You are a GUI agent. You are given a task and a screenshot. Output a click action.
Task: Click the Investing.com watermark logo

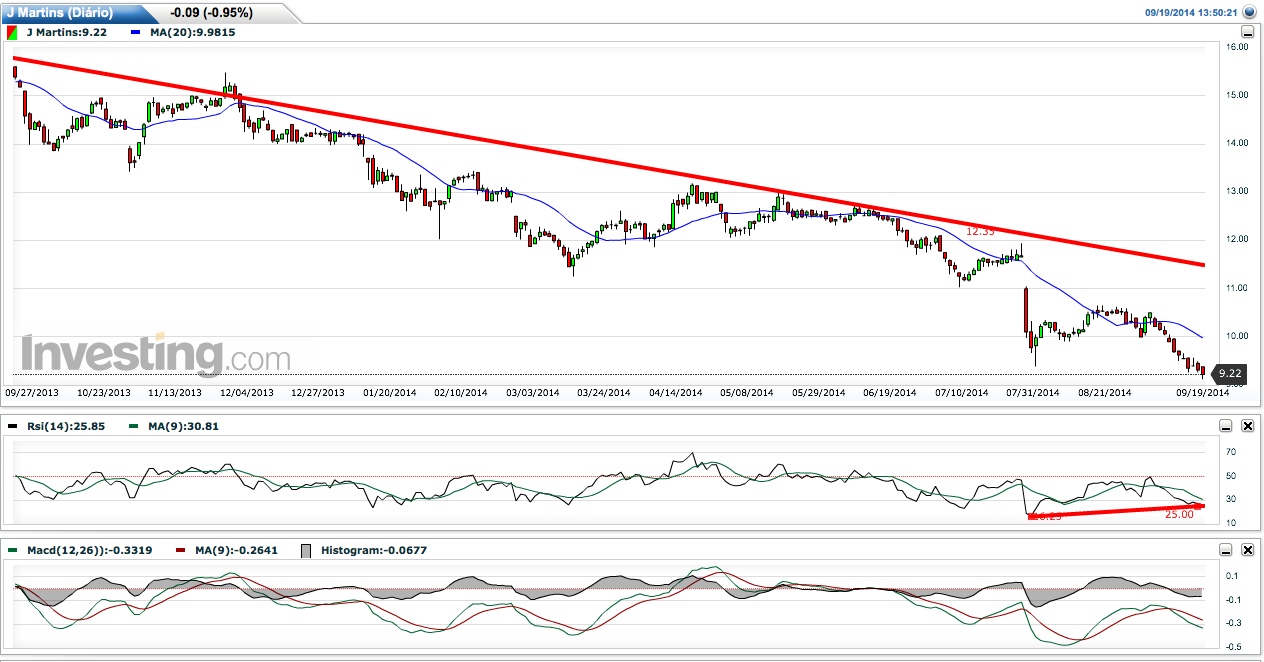point(156,355)
